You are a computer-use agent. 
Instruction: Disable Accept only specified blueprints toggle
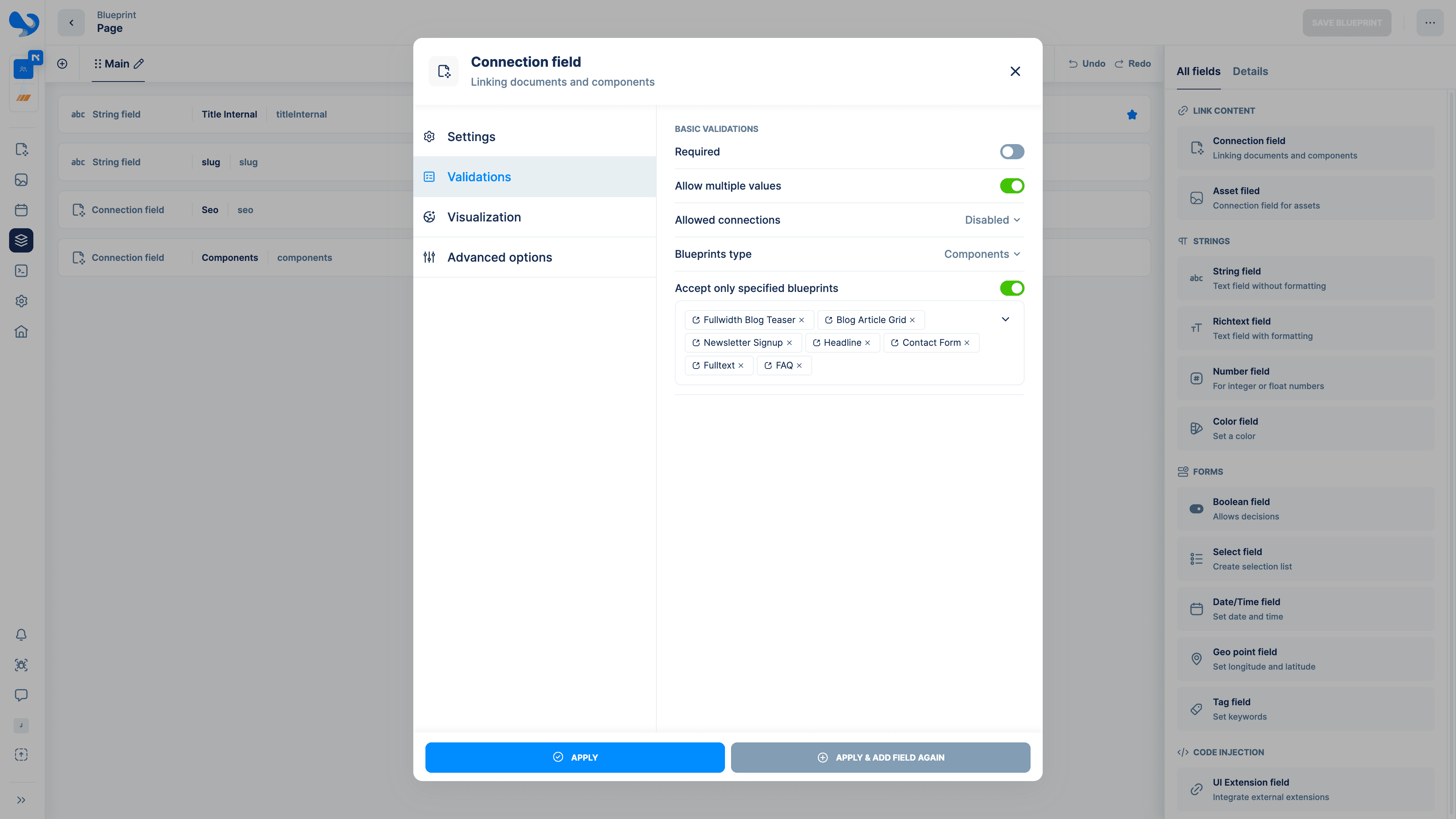click(1012, 288)
